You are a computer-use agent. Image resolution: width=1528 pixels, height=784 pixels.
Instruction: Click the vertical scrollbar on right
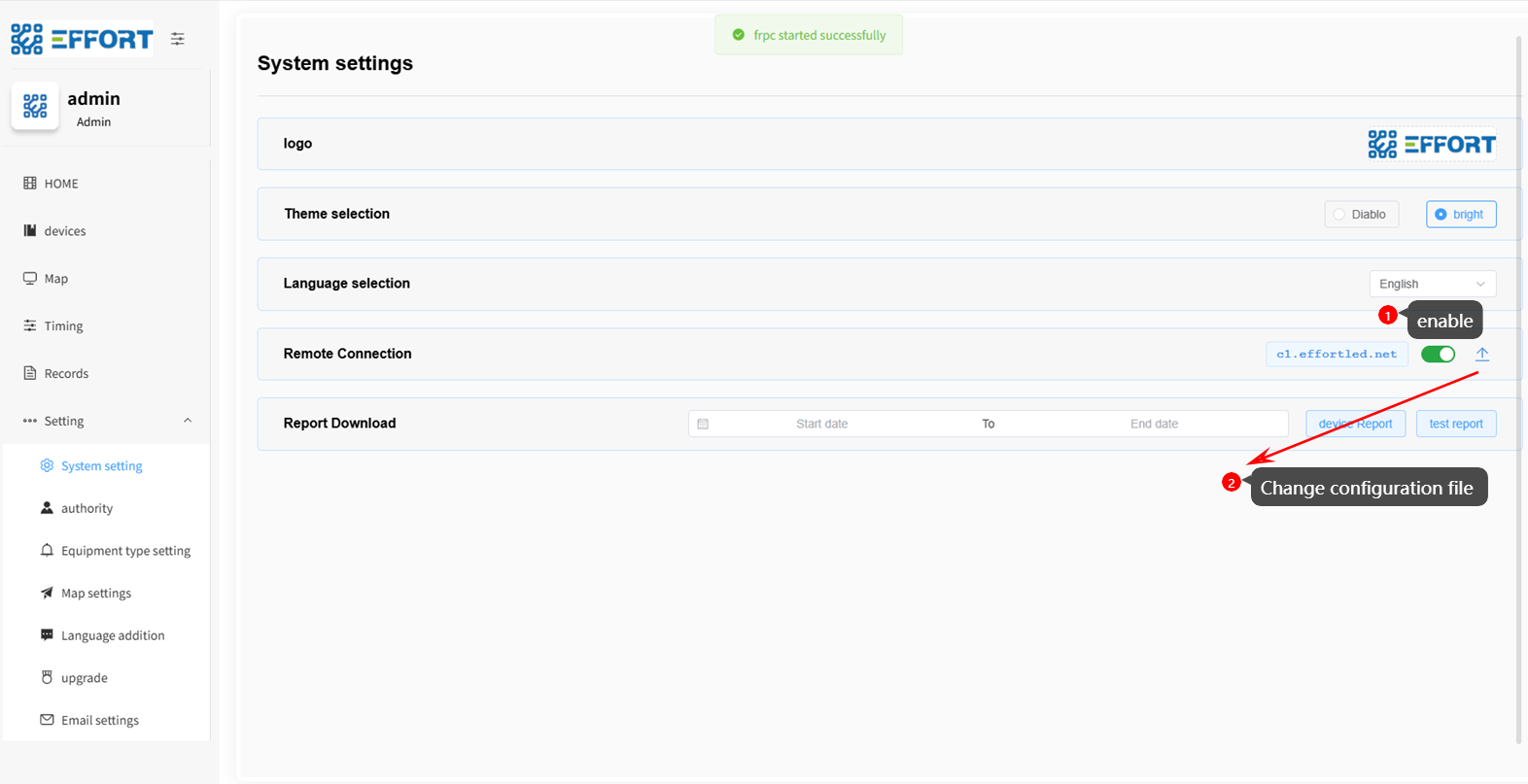(1518, 389)
